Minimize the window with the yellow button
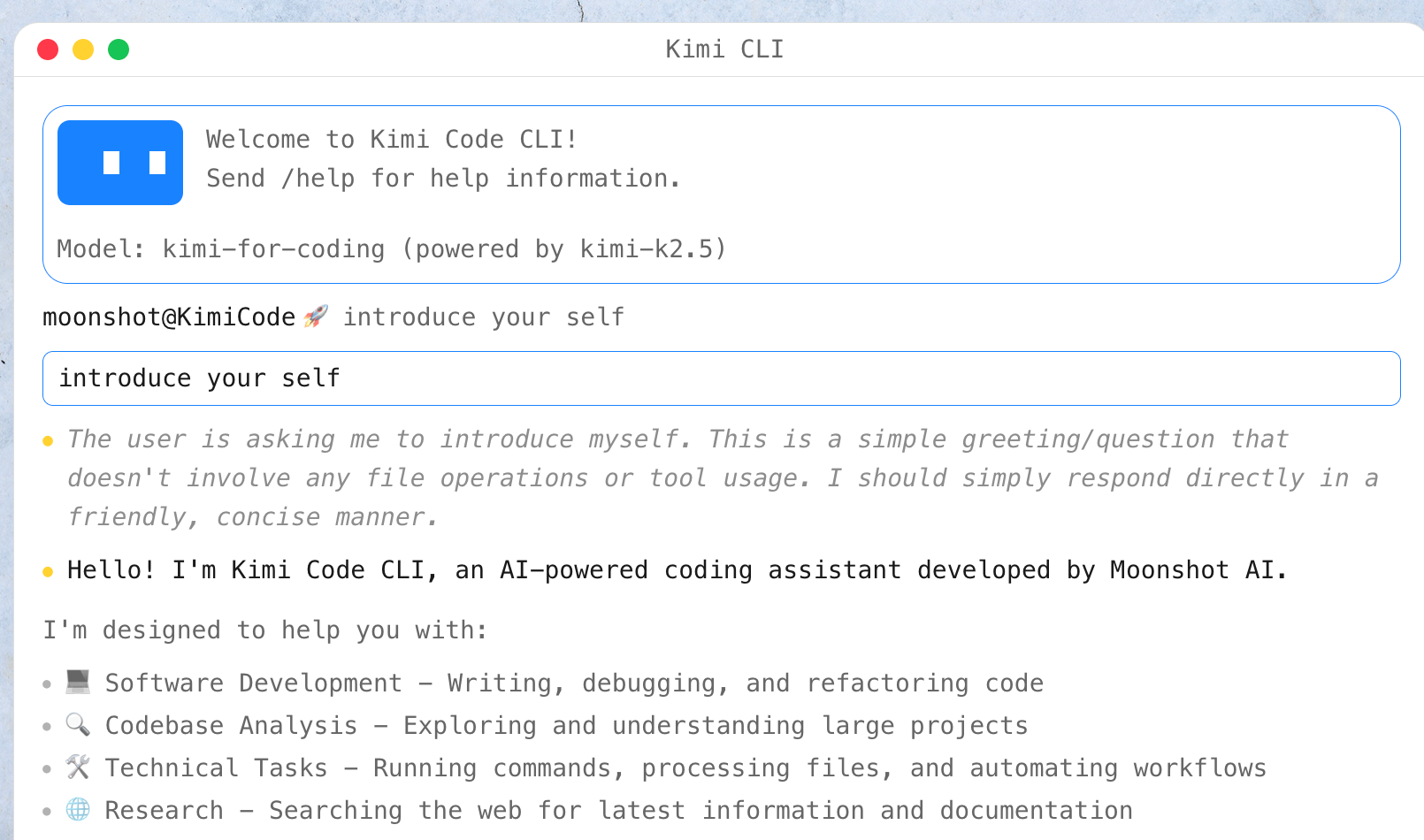The image size is (1424, 840). [x=83, y=50]
